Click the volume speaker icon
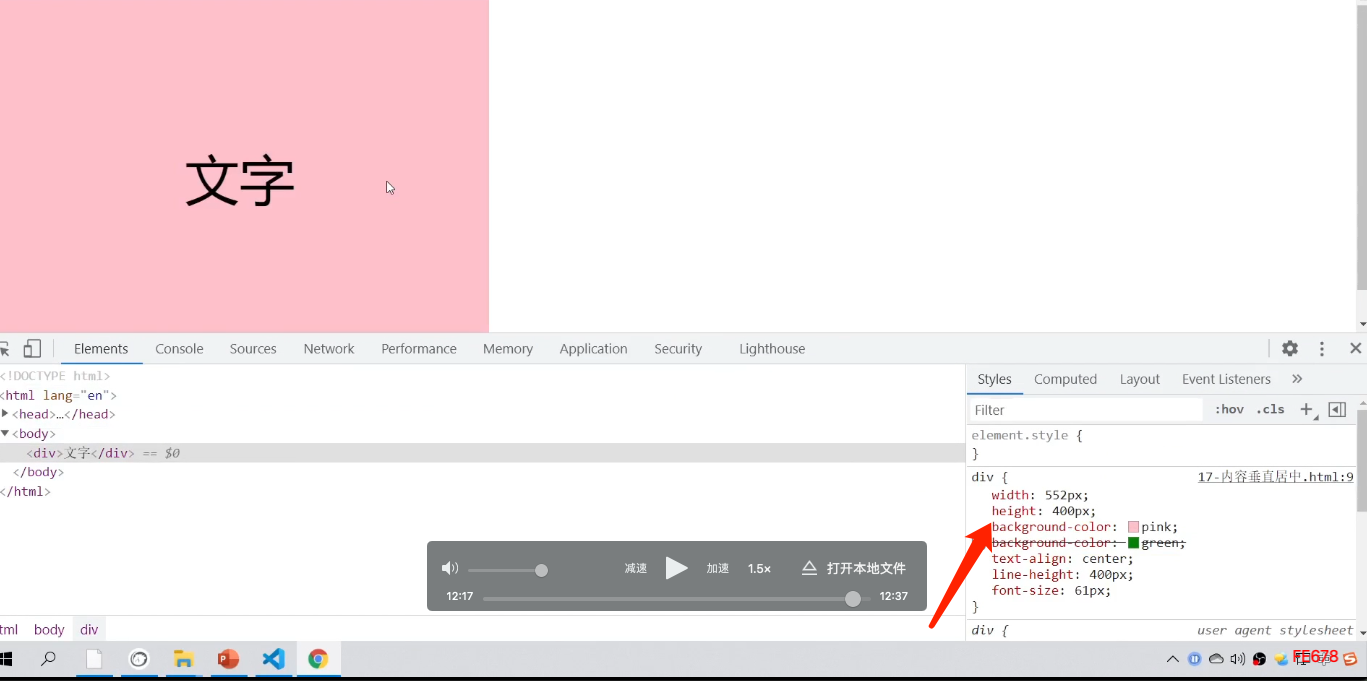1367x681 pixels. click(x=449, y=569)
